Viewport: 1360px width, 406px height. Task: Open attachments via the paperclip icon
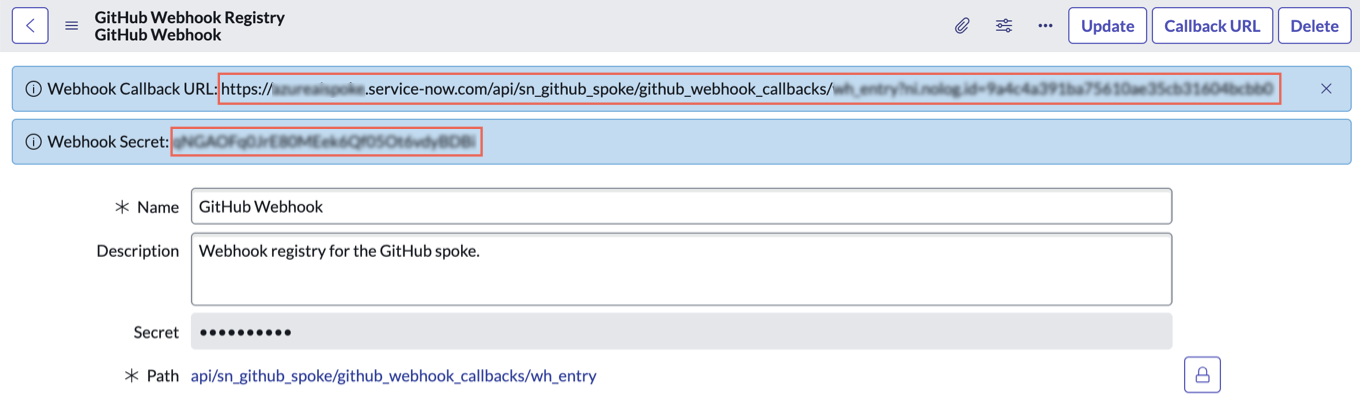[962, 26]
